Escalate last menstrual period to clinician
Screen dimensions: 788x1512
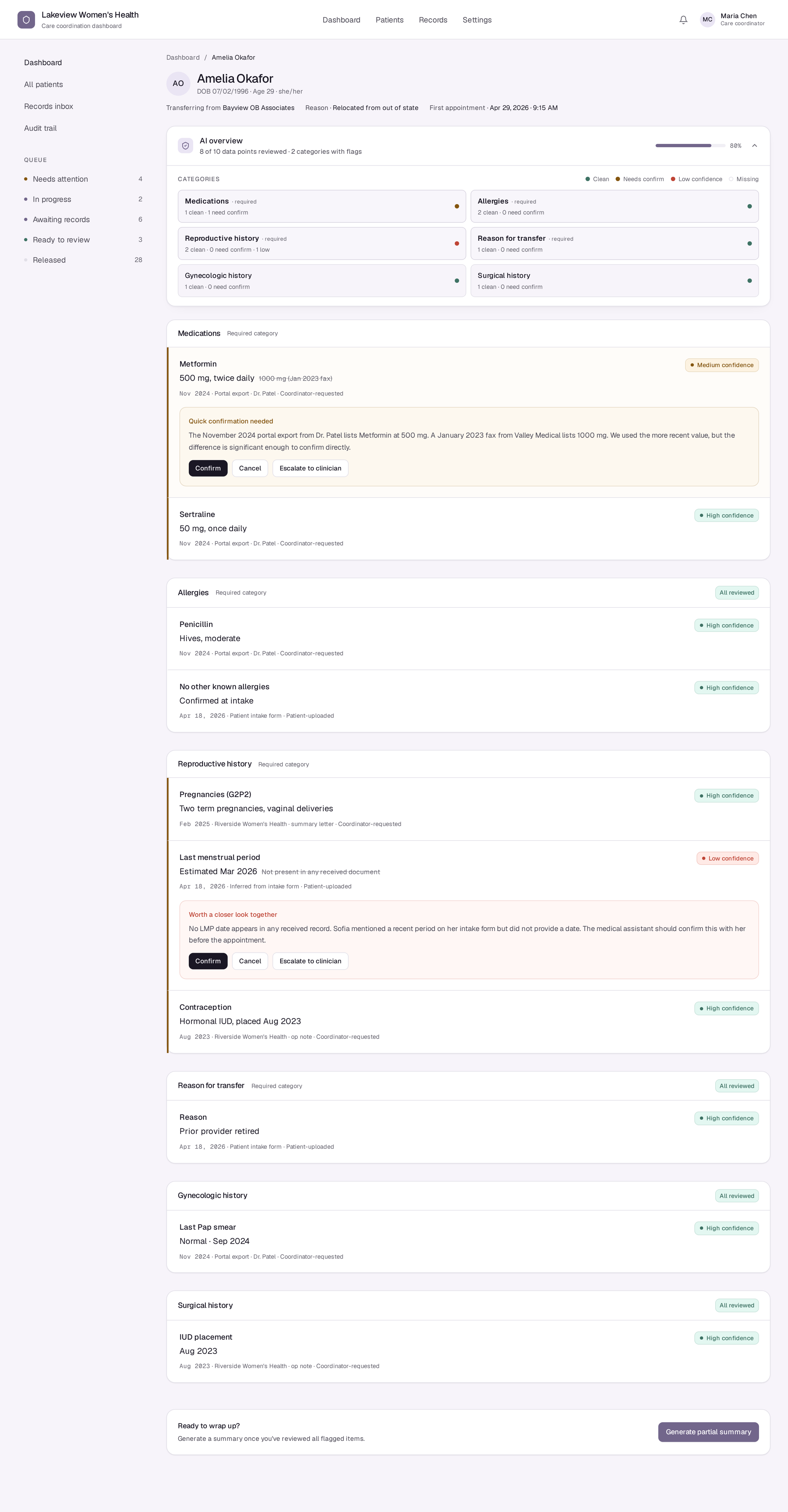pos(310,961)
